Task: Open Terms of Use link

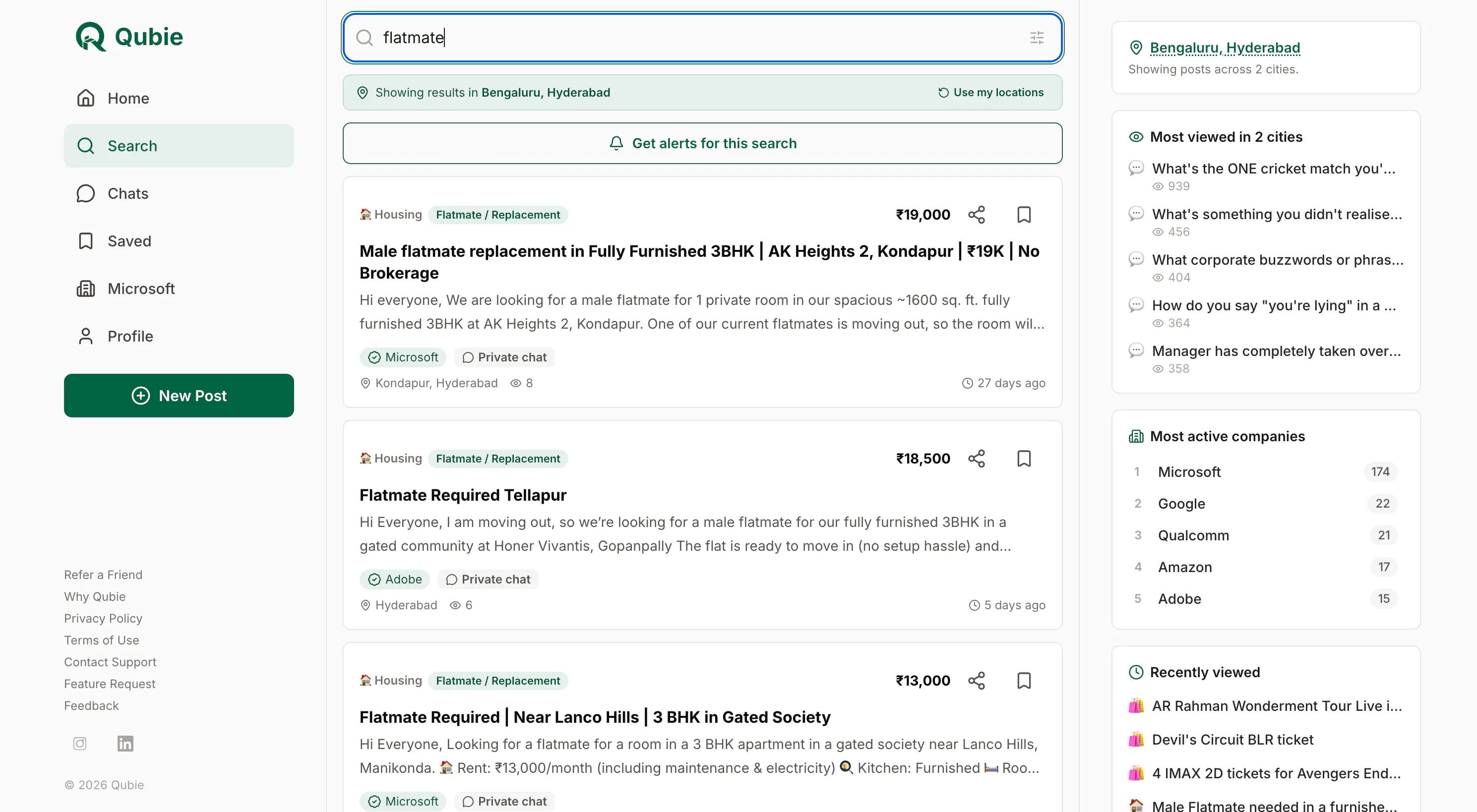Action: point(102,640)
